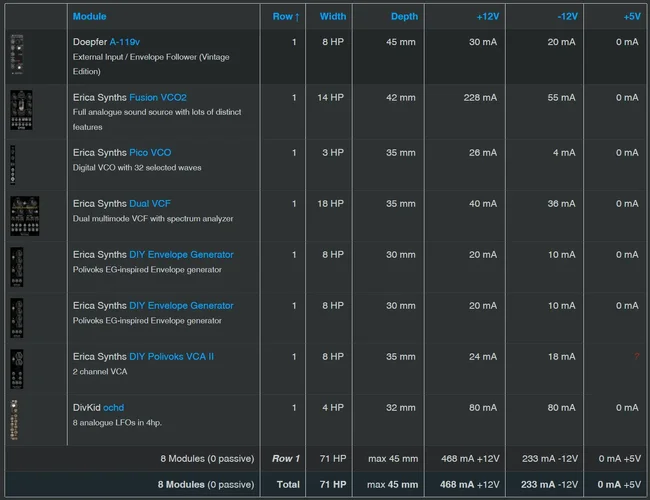
Task: Follow the Pico VCO module link
Action: (x=150, y=153)
